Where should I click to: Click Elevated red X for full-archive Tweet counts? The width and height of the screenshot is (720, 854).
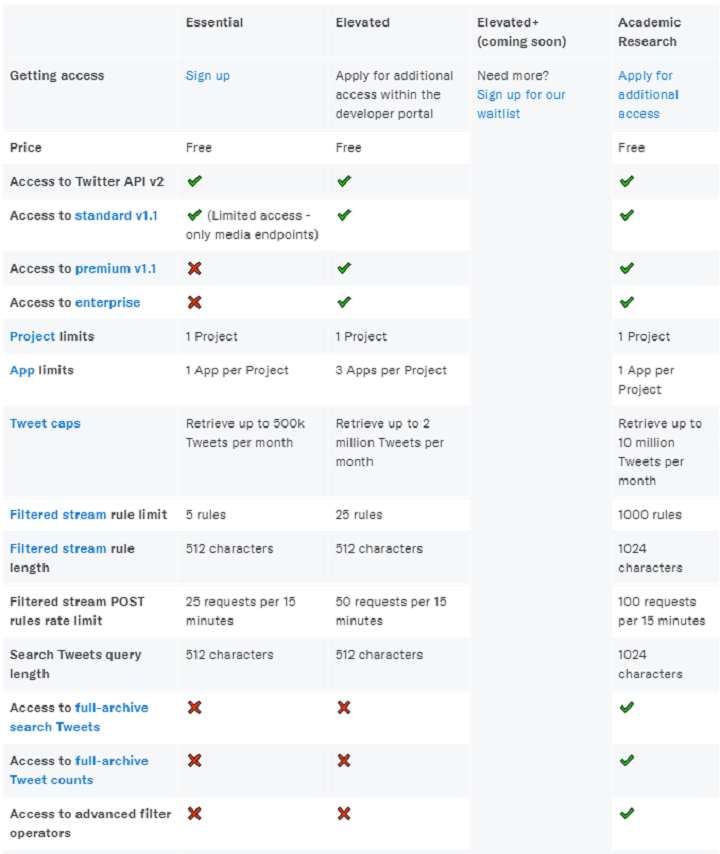tap(344, 760)
